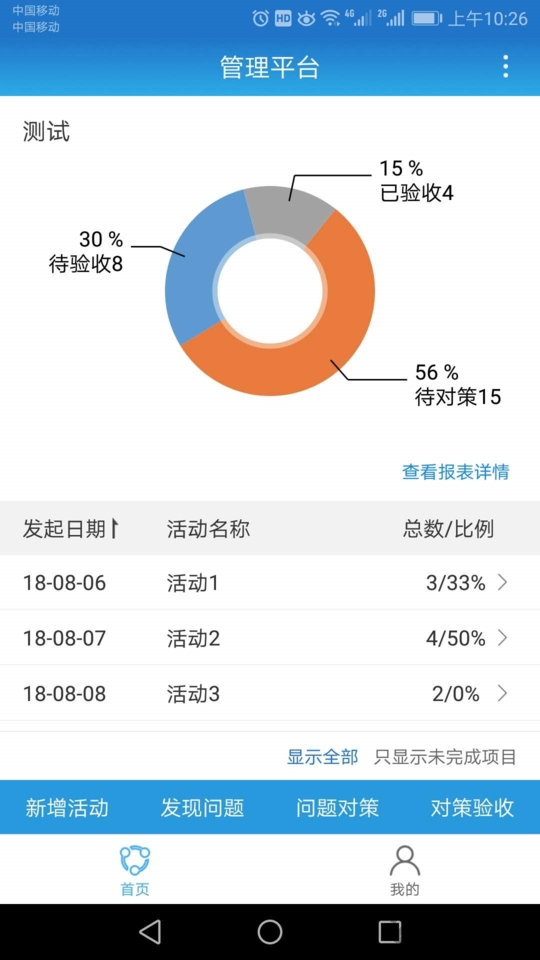Select 显示全部 filter option
The height and width of the screenshot is (960, 540).
pyautogui.click(x=322, y=757)
